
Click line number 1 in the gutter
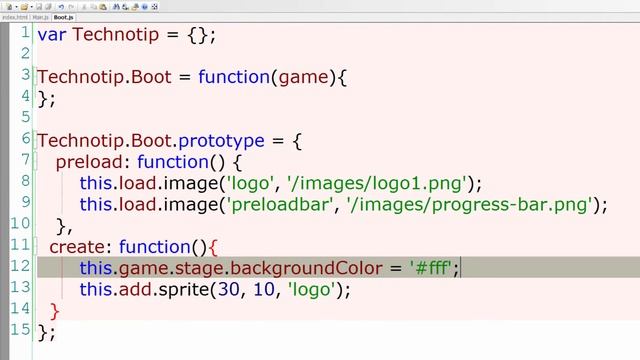(x=25, y=32)
